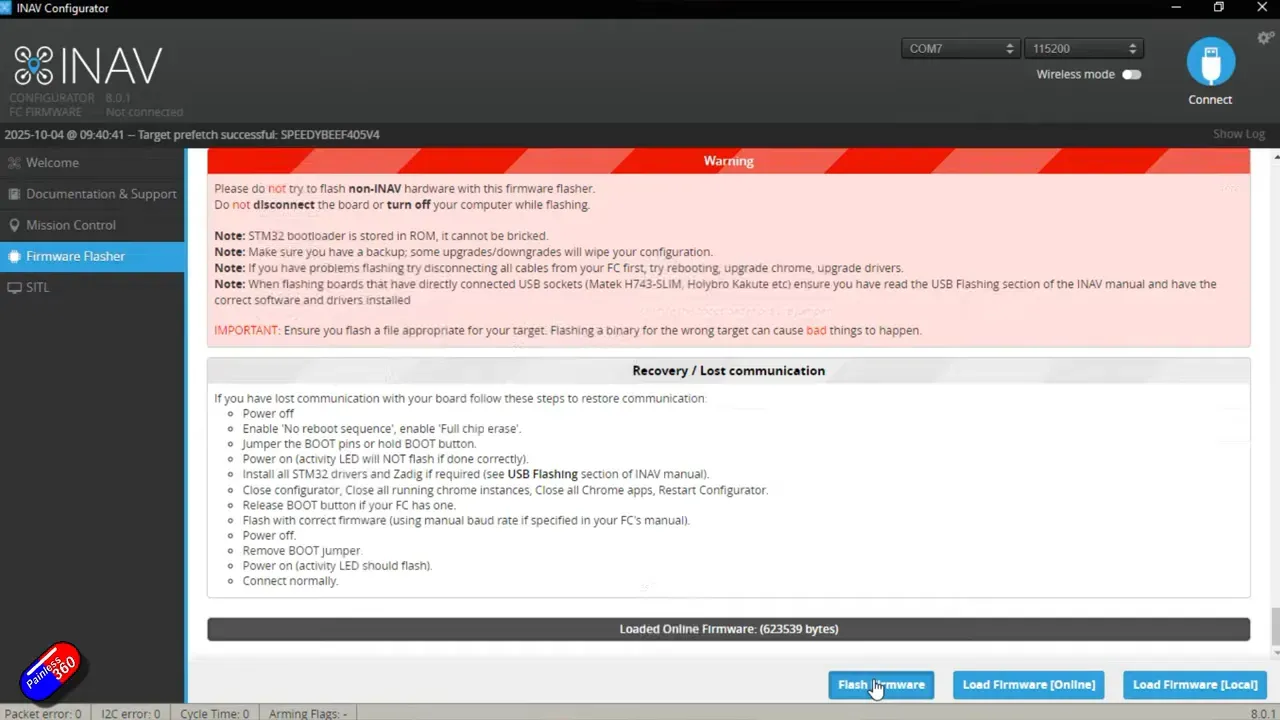Click the Show Log link
The image size is (1280, 720).
1238,134
